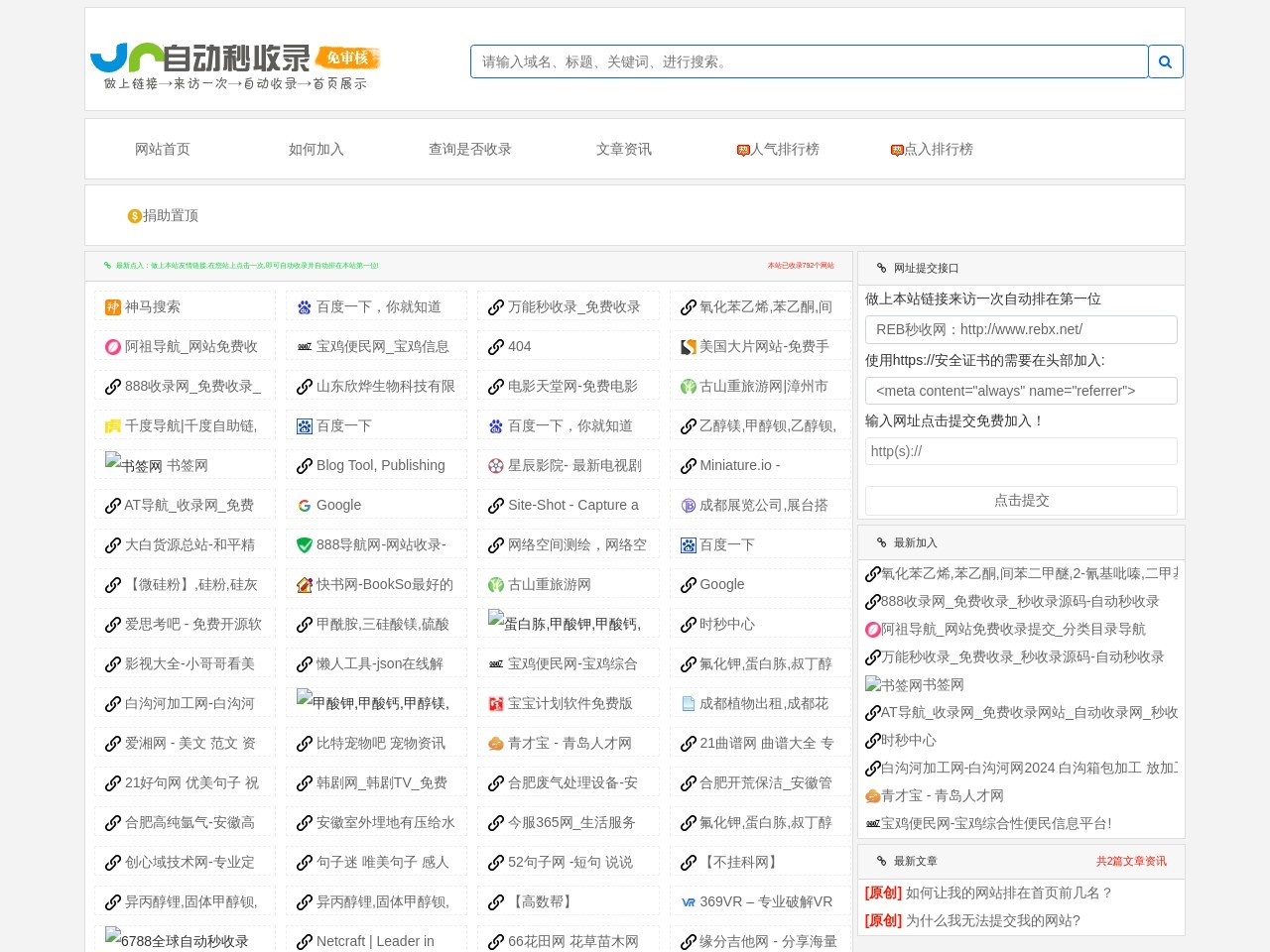
Task: Click the hot icon beside 点入排行榜
Action: pos(896,150)
